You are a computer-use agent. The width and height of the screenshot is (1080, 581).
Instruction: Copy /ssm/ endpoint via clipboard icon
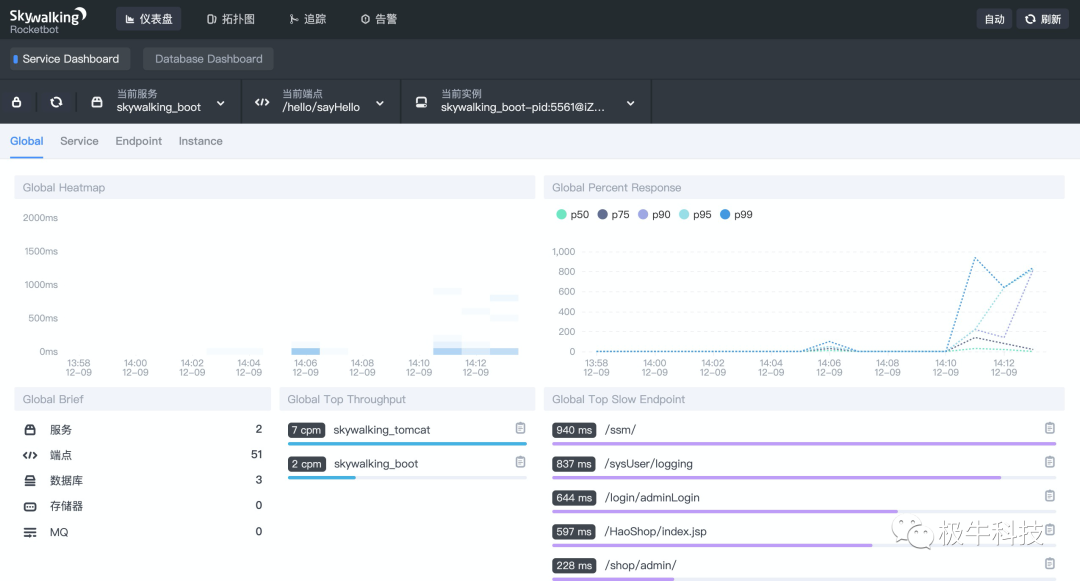pyautogui.click(x=1050, y=428)
